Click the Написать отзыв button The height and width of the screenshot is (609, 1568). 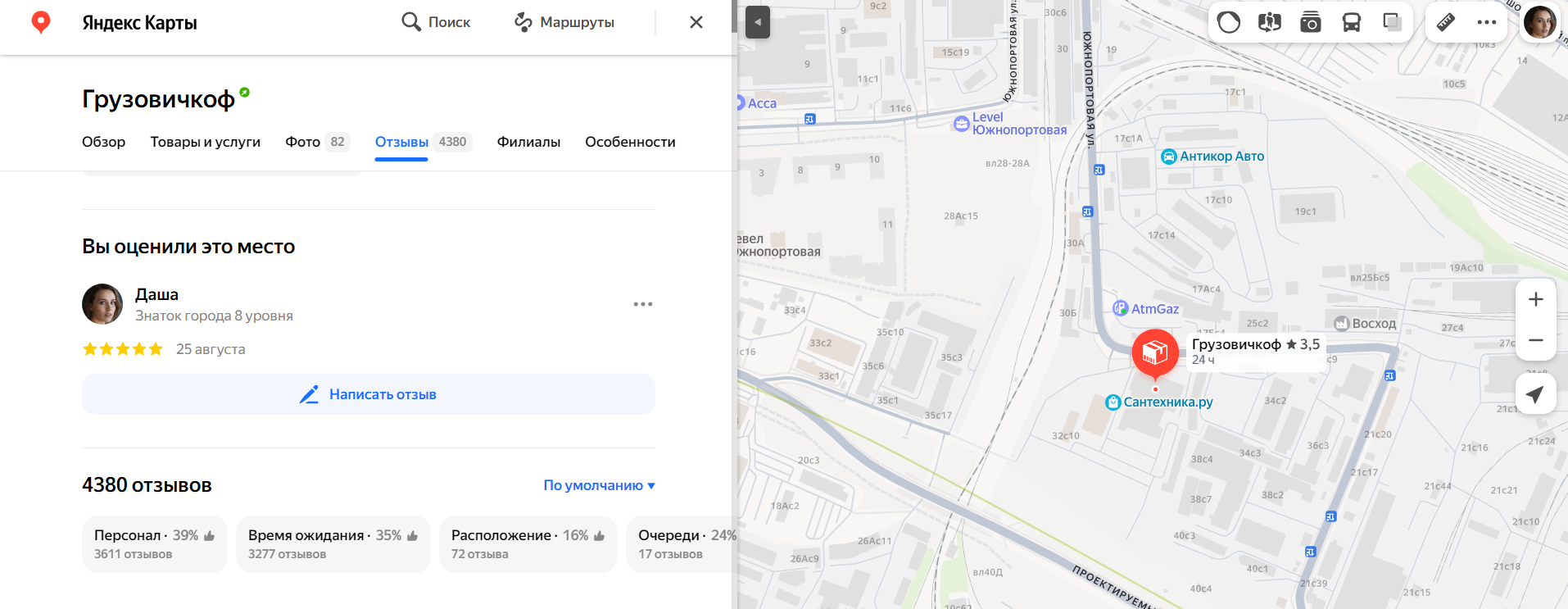point(369,394)
